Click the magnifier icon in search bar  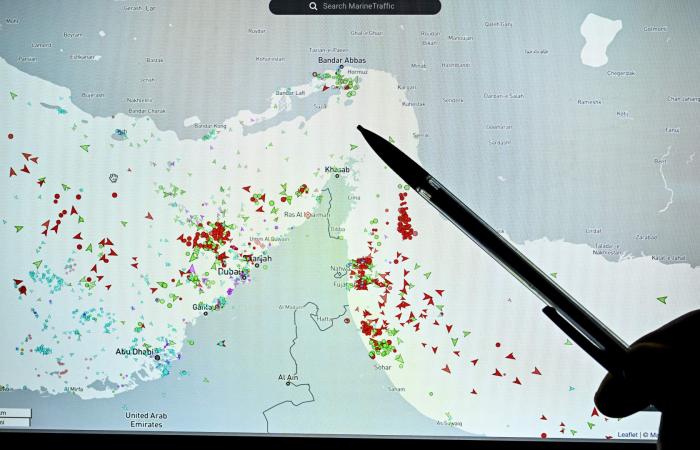click(x=313, y=6)
